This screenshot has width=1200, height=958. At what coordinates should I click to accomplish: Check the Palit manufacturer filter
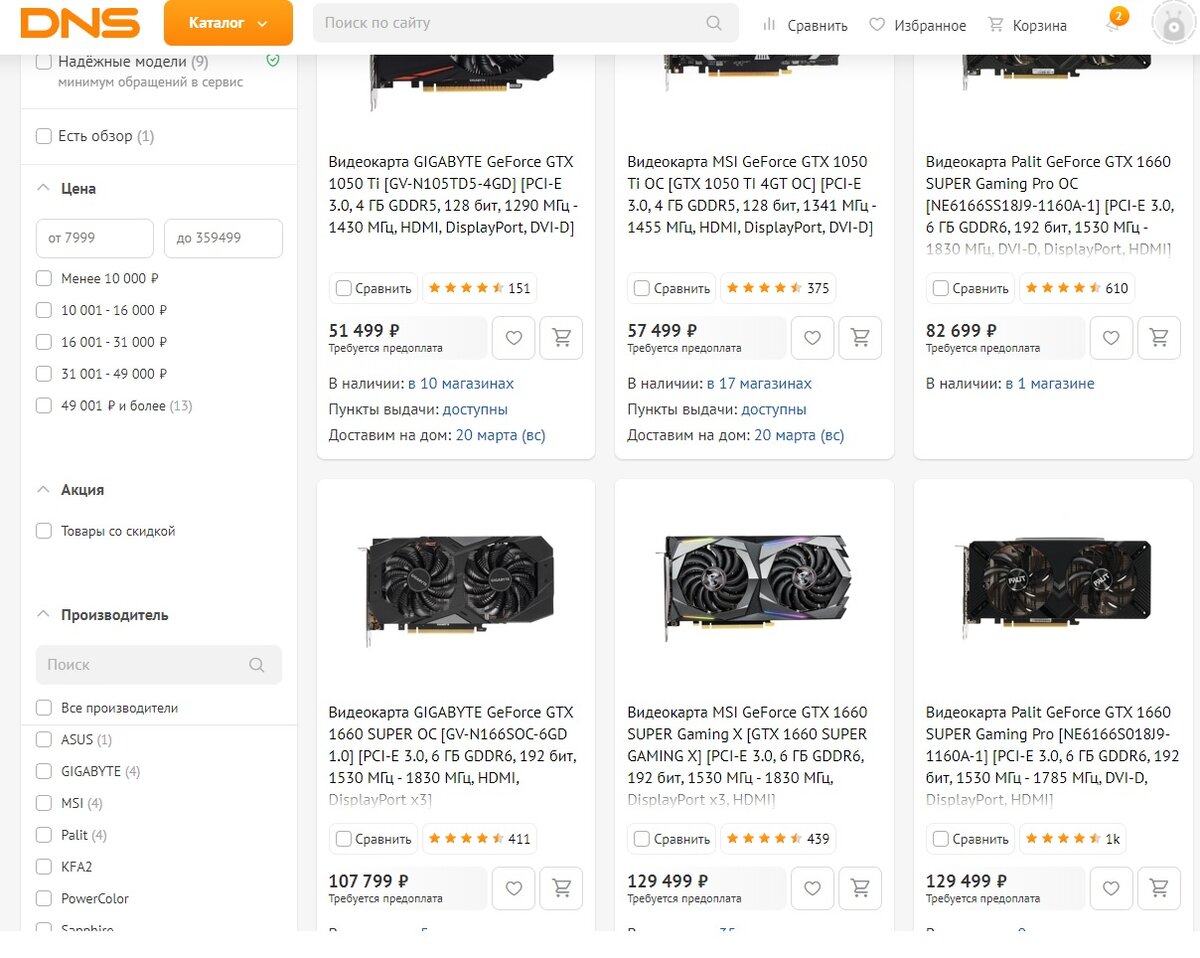pyautogui.click(x=44, y=835)
